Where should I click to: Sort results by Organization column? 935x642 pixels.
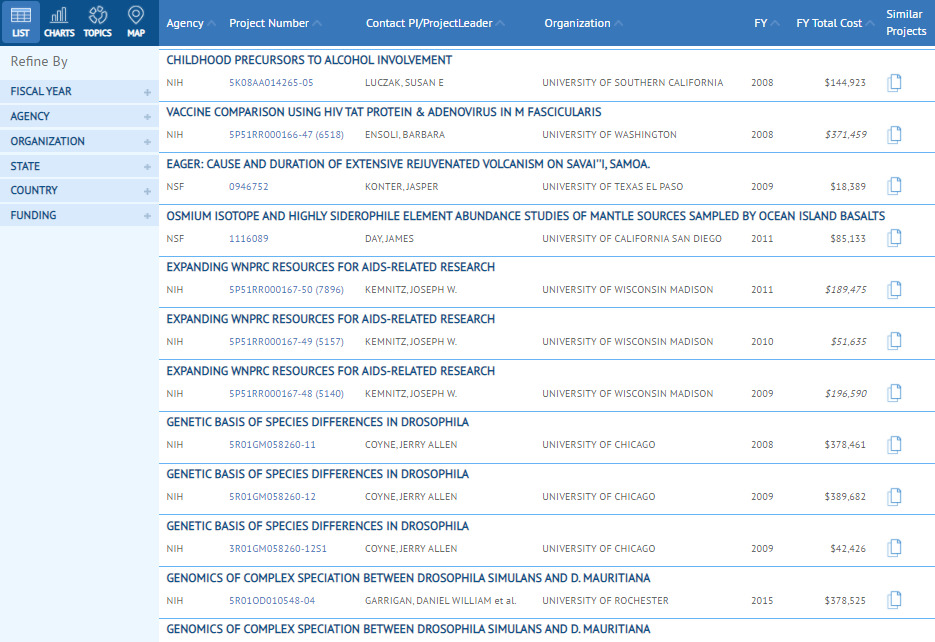click(x=583, y=23)
